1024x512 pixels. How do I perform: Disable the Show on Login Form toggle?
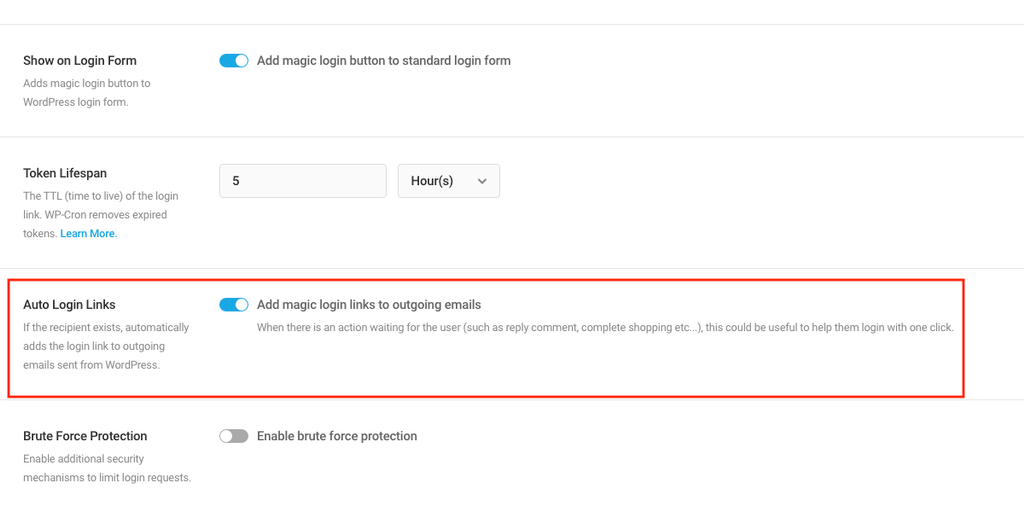pyautogui.click(x=234, y=61)
